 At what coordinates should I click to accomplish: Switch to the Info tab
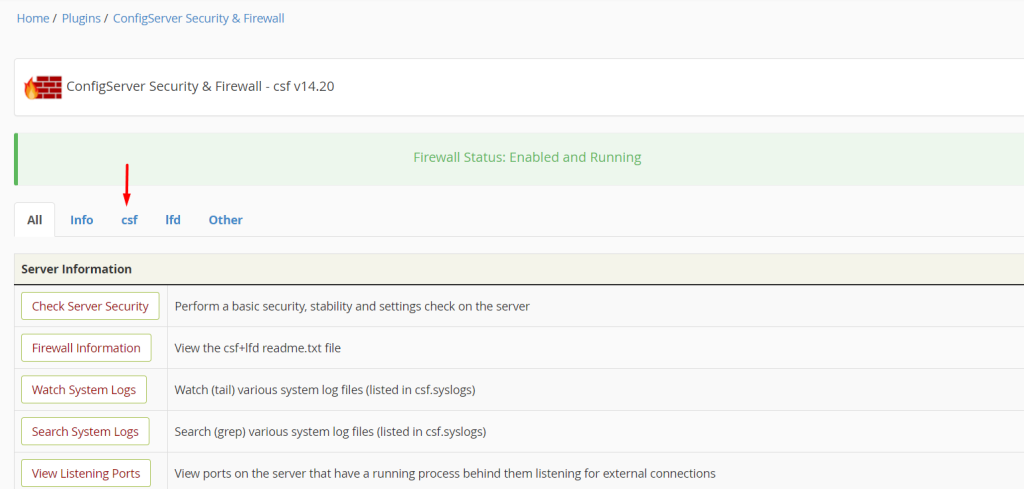tap(82, 220)
